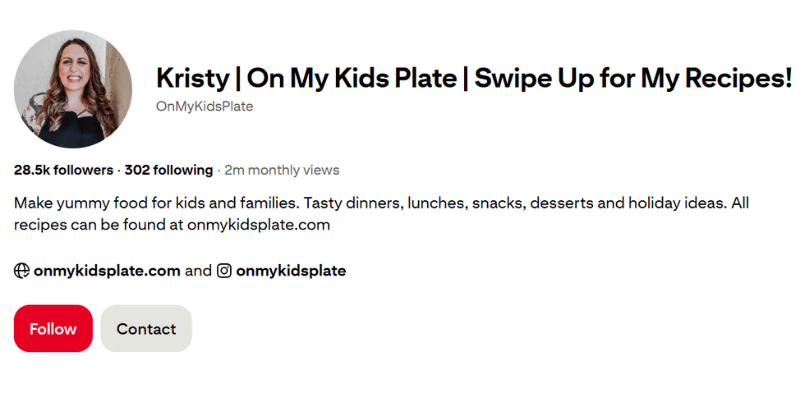
Task: Click onmykidsplate.com mentioned in bio paragraph
Action: pyautogui.click(x=259, y=225)
